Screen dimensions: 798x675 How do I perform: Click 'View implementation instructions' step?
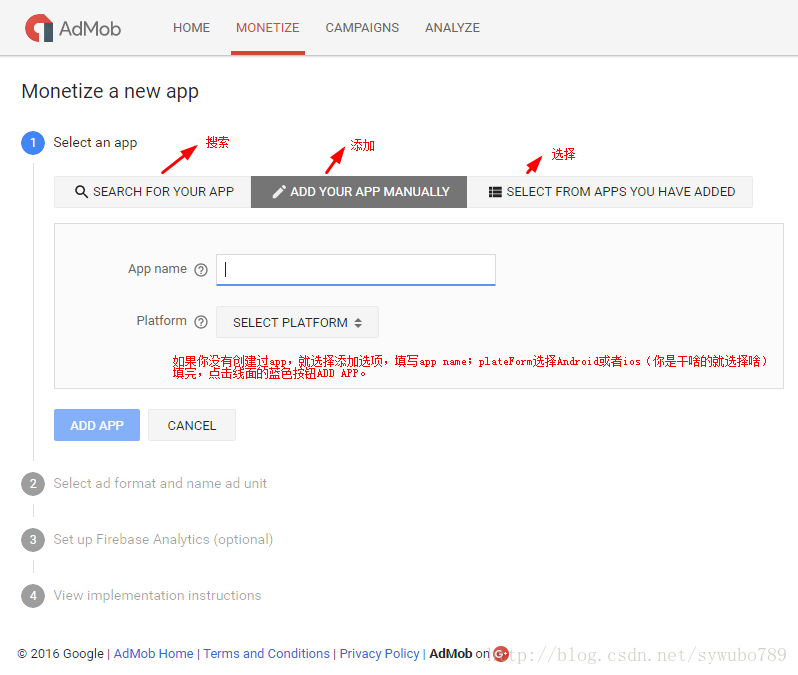(157, 595)
